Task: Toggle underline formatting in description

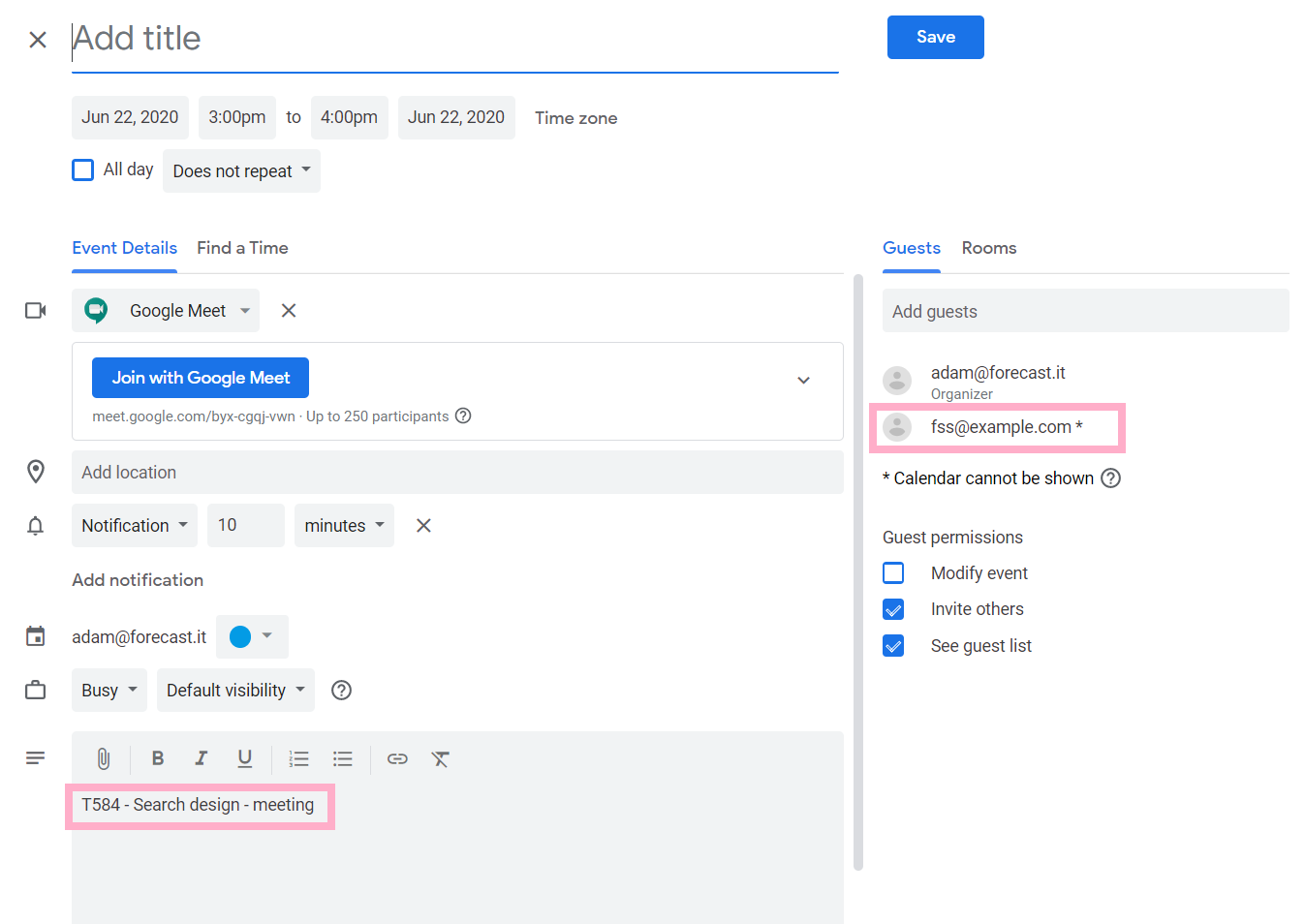Action: (245, 758)
